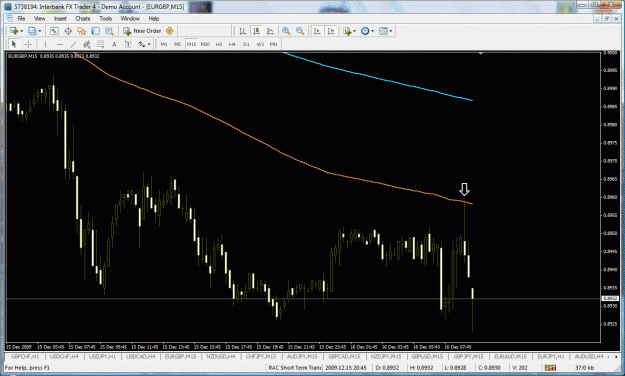625x376 pixels.
Task: Zoom in on the chart
Action: pyautogui.click(x=286, y=31)
